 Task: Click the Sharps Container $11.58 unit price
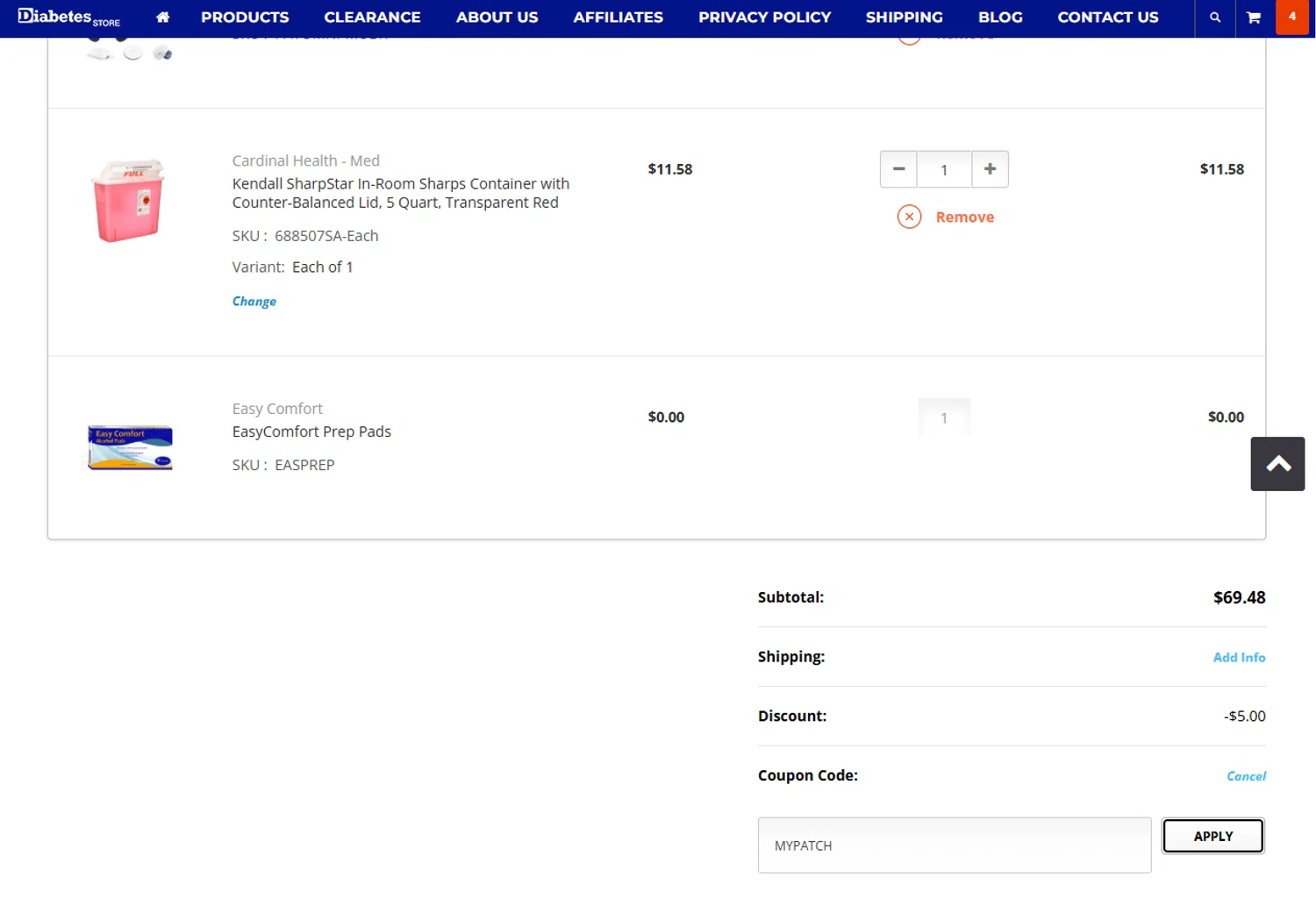670,169
